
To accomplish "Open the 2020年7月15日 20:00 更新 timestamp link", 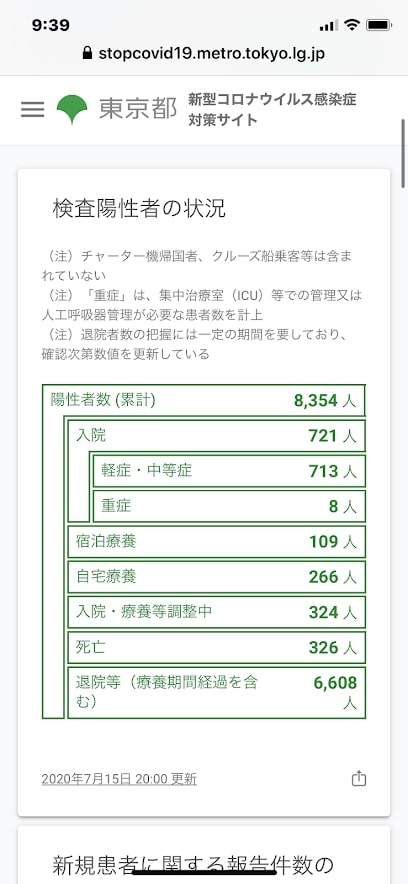I will [119, 779].
